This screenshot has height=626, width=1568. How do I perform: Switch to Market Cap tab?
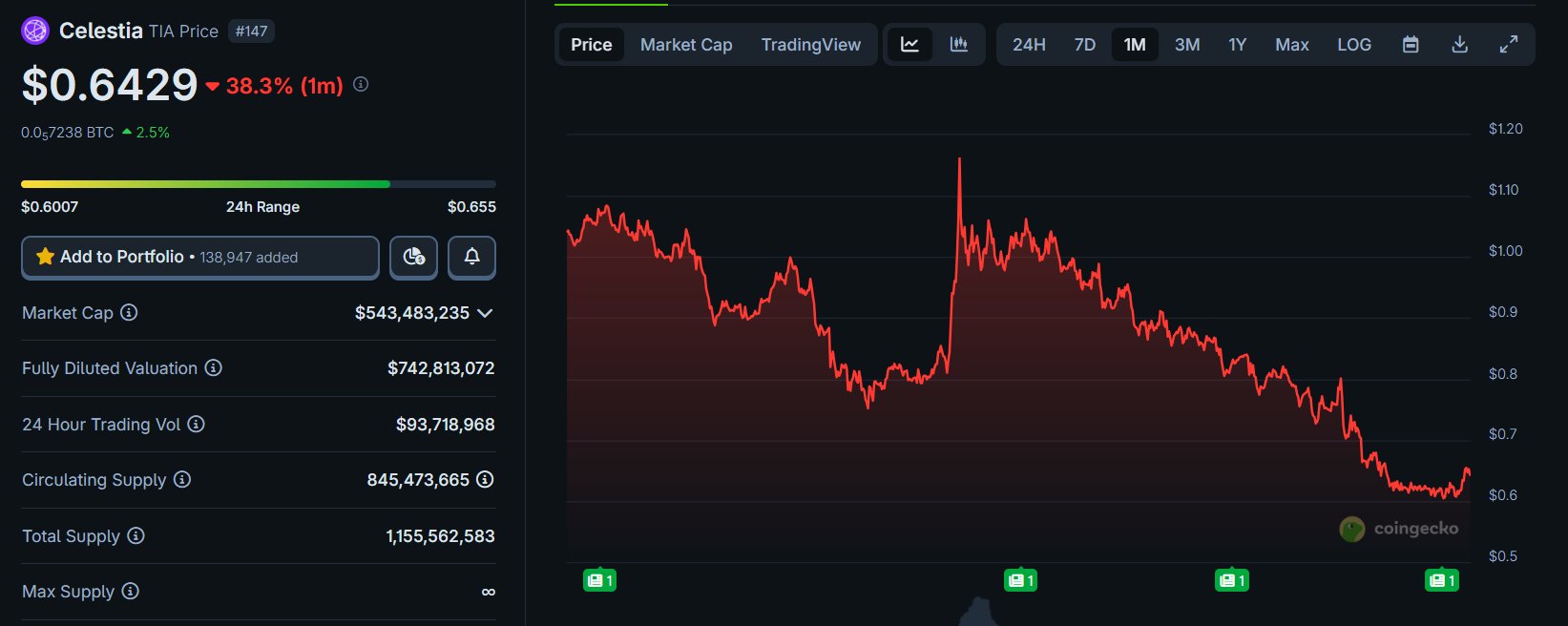[x=686, y=45]
